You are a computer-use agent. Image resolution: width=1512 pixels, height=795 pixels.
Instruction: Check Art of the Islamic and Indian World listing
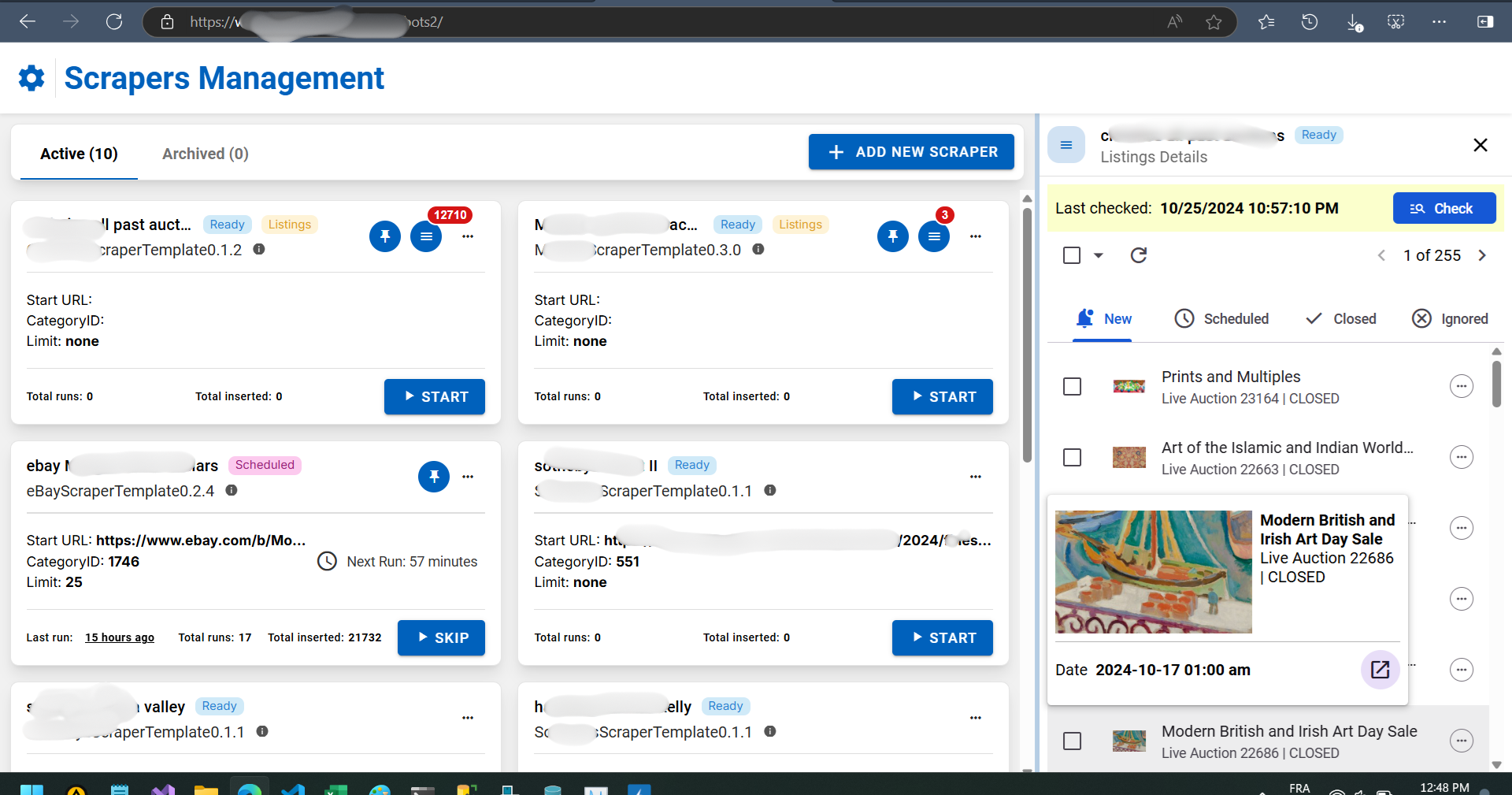point(1072,458)
